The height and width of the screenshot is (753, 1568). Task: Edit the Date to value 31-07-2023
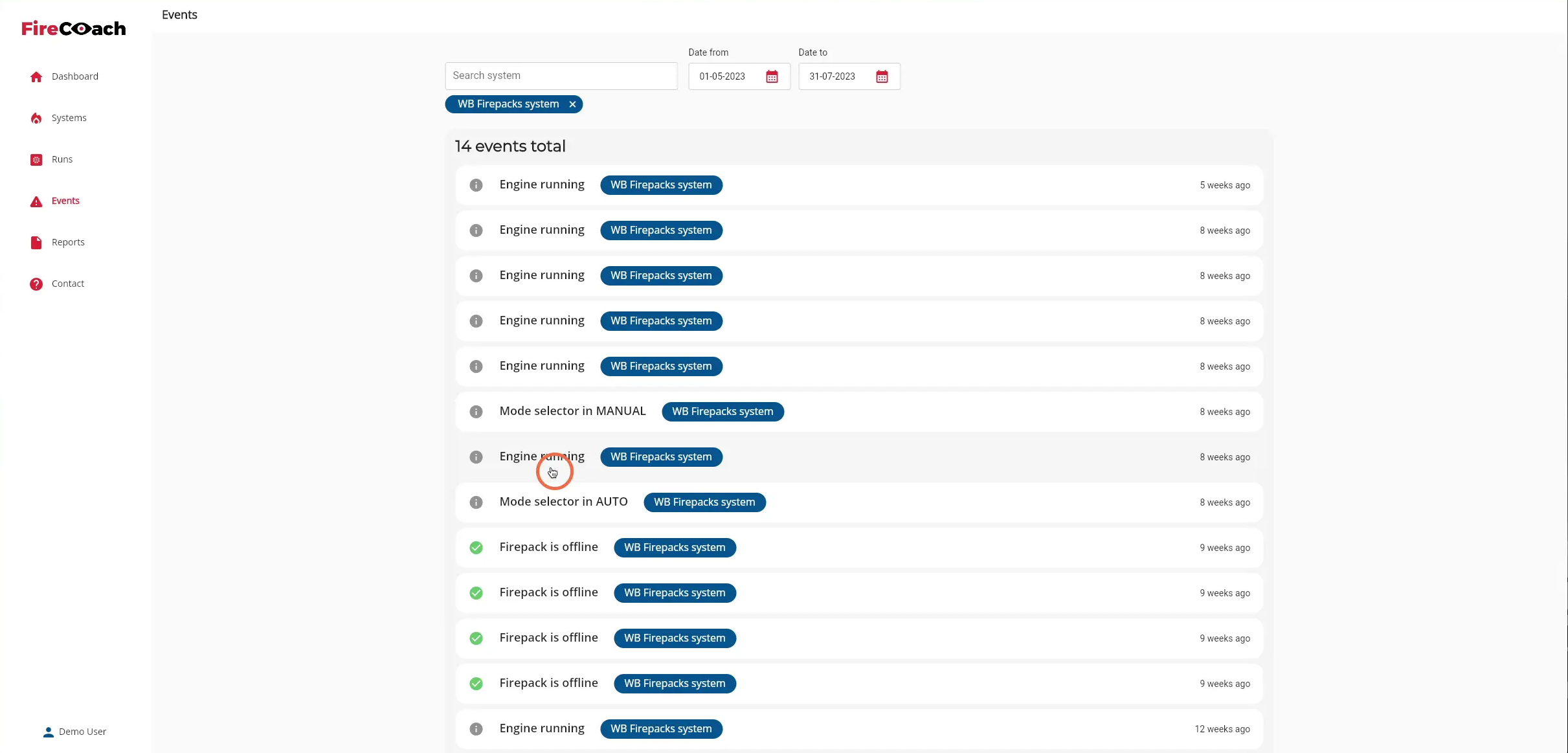(833, 76)
